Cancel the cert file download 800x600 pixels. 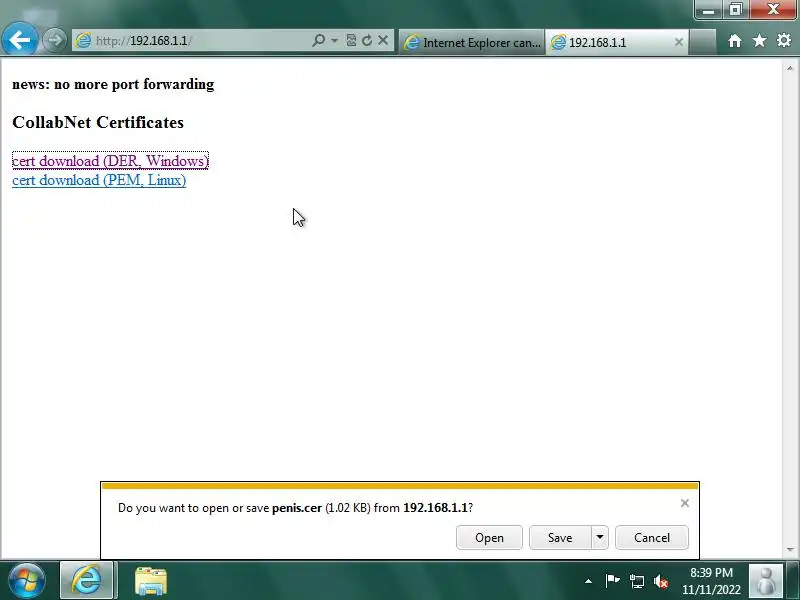(652, 538)
